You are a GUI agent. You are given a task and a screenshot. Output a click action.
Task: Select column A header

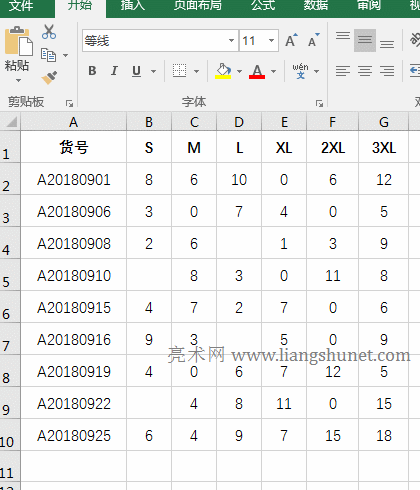[x=74, y=122]
